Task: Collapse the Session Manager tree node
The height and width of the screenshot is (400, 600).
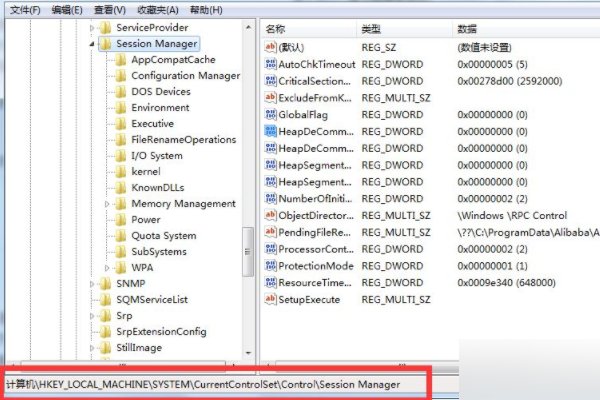Action: pos(92,44)
